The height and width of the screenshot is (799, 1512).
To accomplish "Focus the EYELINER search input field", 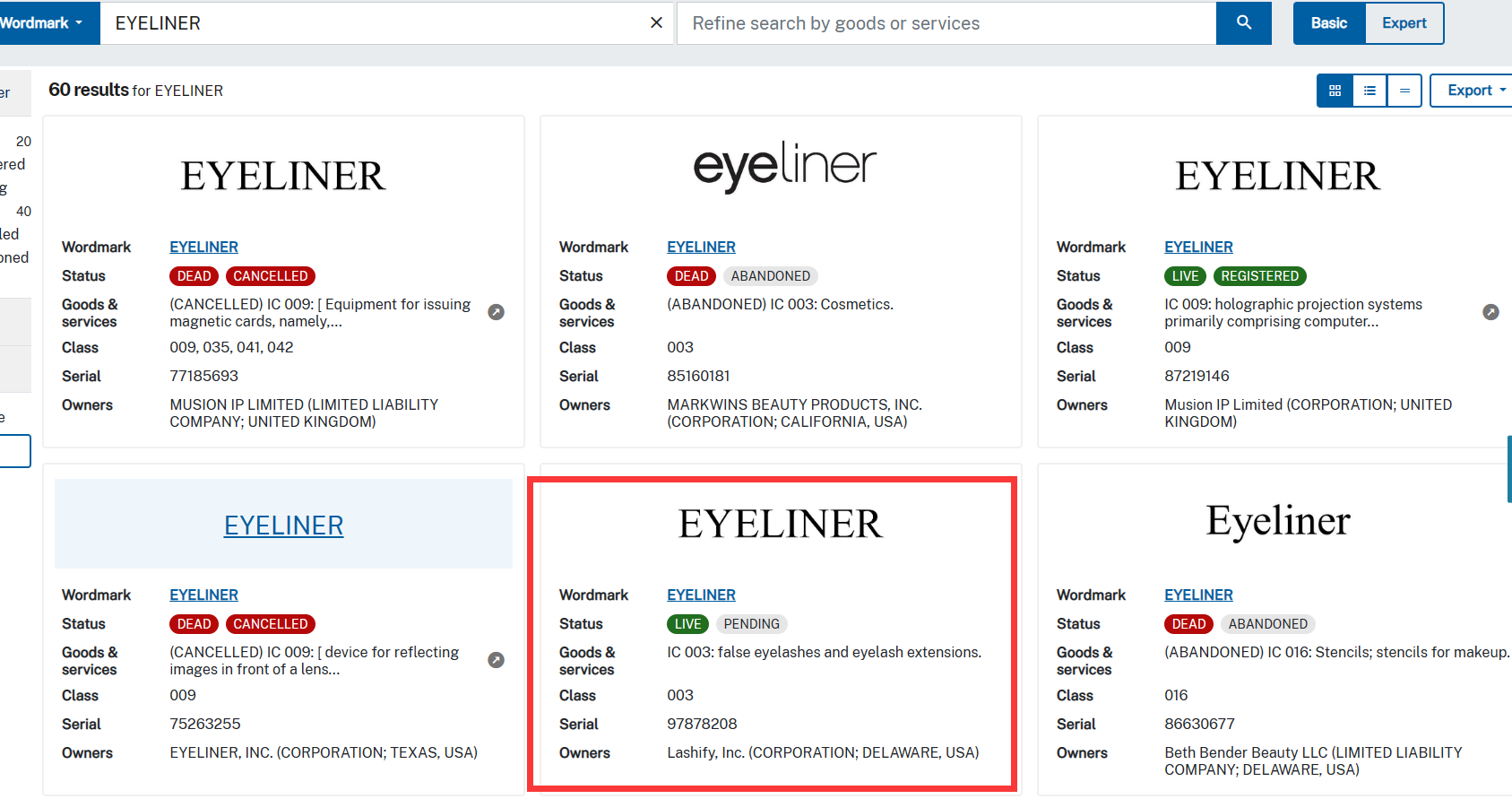I will (x=376, y=23).
